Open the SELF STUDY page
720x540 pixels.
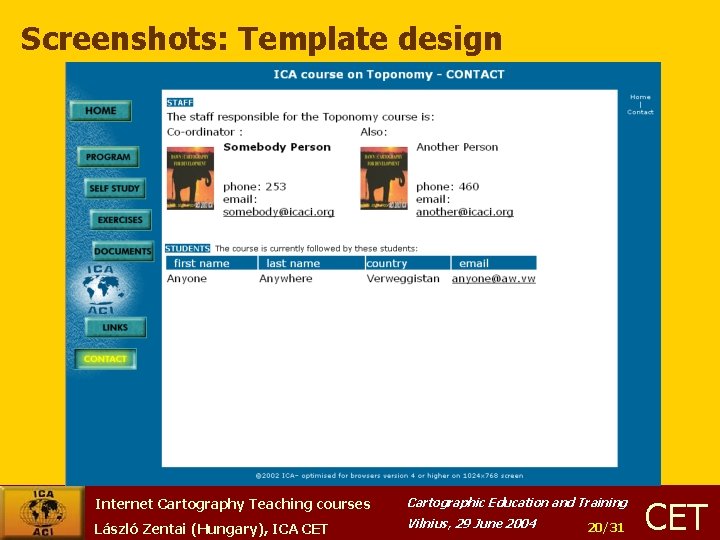114,188
